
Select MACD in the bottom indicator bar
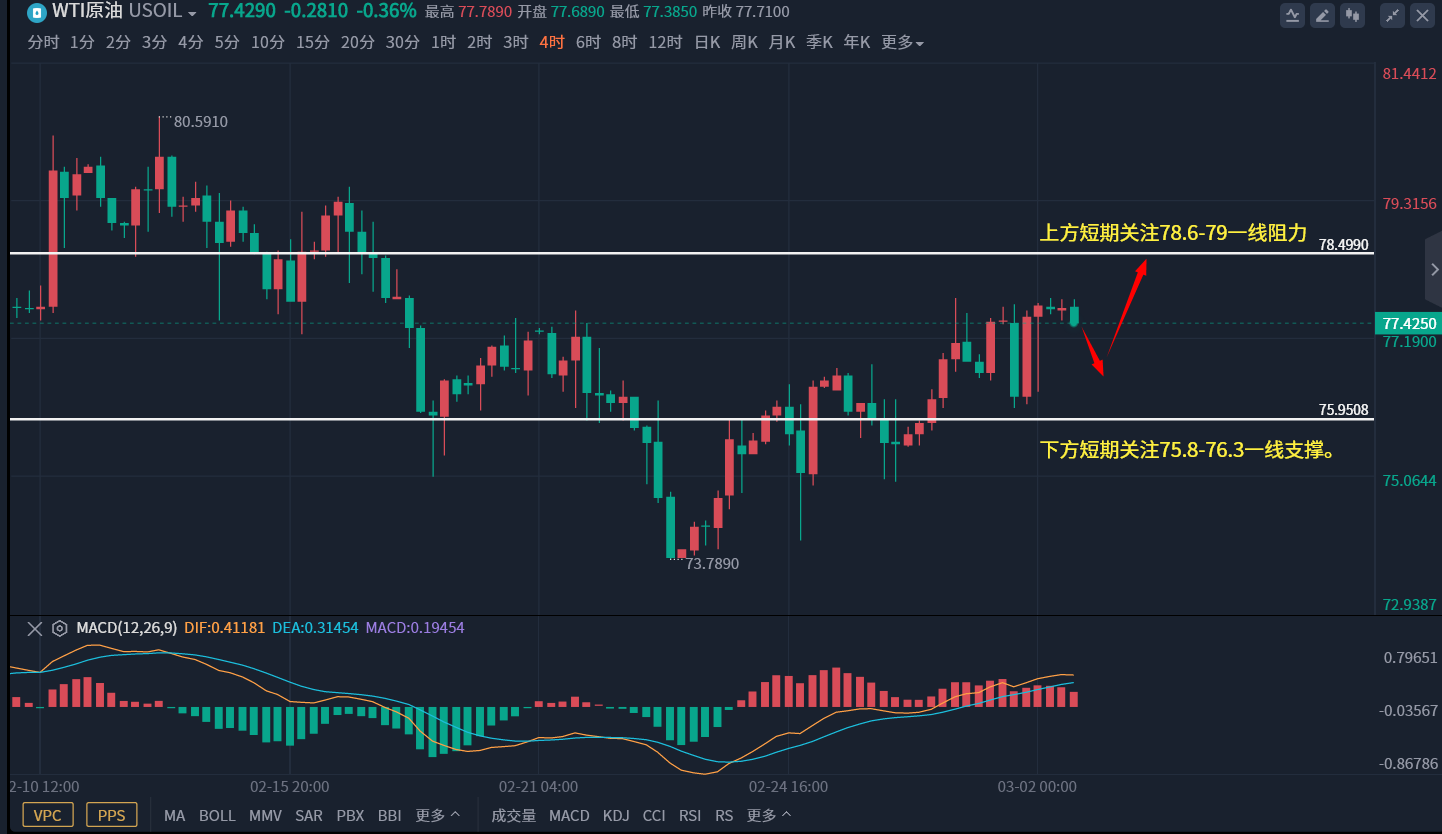pos(569,815)
